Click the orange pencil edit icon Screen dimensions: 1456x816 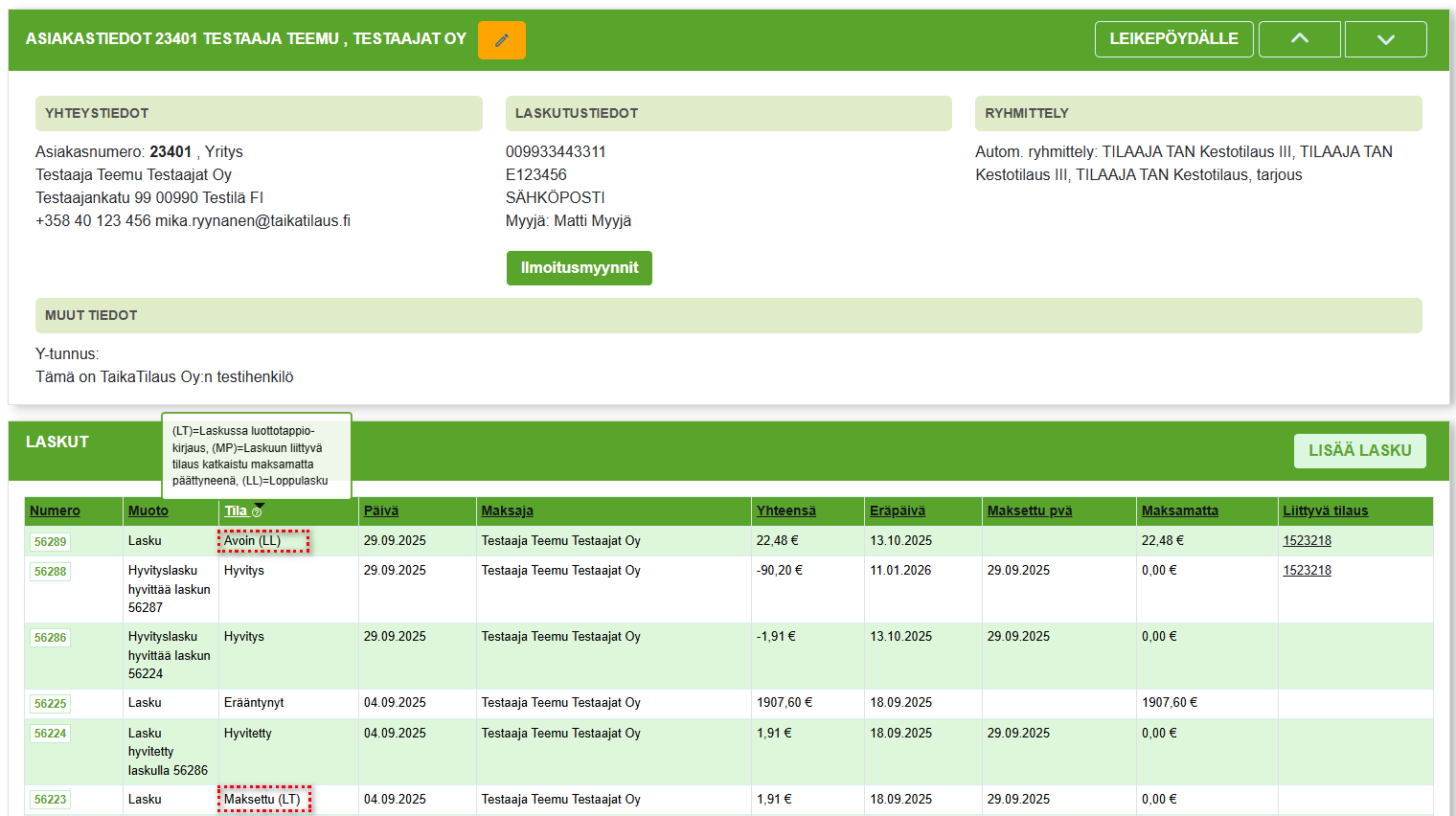click(501, 40)
